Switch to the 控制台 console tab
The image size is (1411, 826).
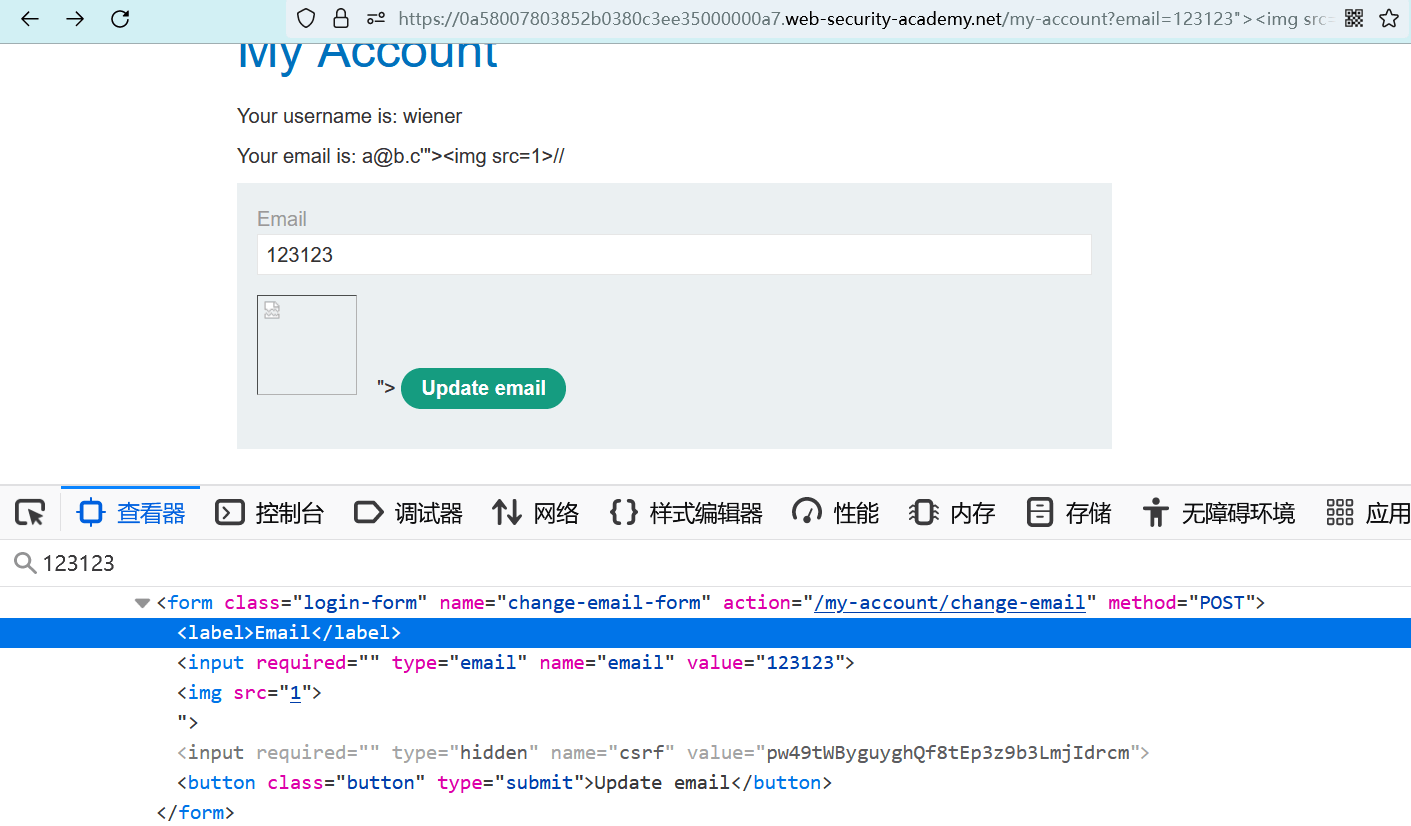pyautogui.click(x=270, y=513)
